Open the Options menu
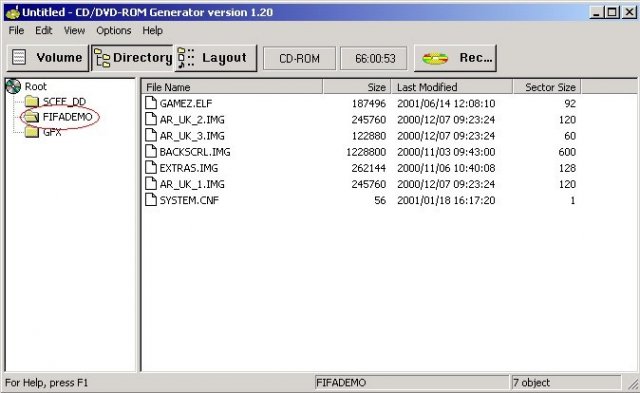This screenshot has height=393, width=640. pyautogui.click(x=113, y=31)
